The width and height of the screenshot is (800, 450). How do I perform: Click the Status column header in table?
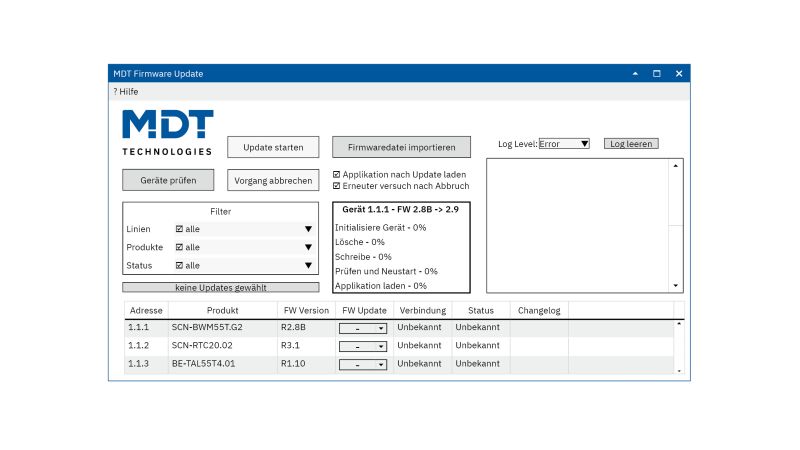tap(481, 310)
